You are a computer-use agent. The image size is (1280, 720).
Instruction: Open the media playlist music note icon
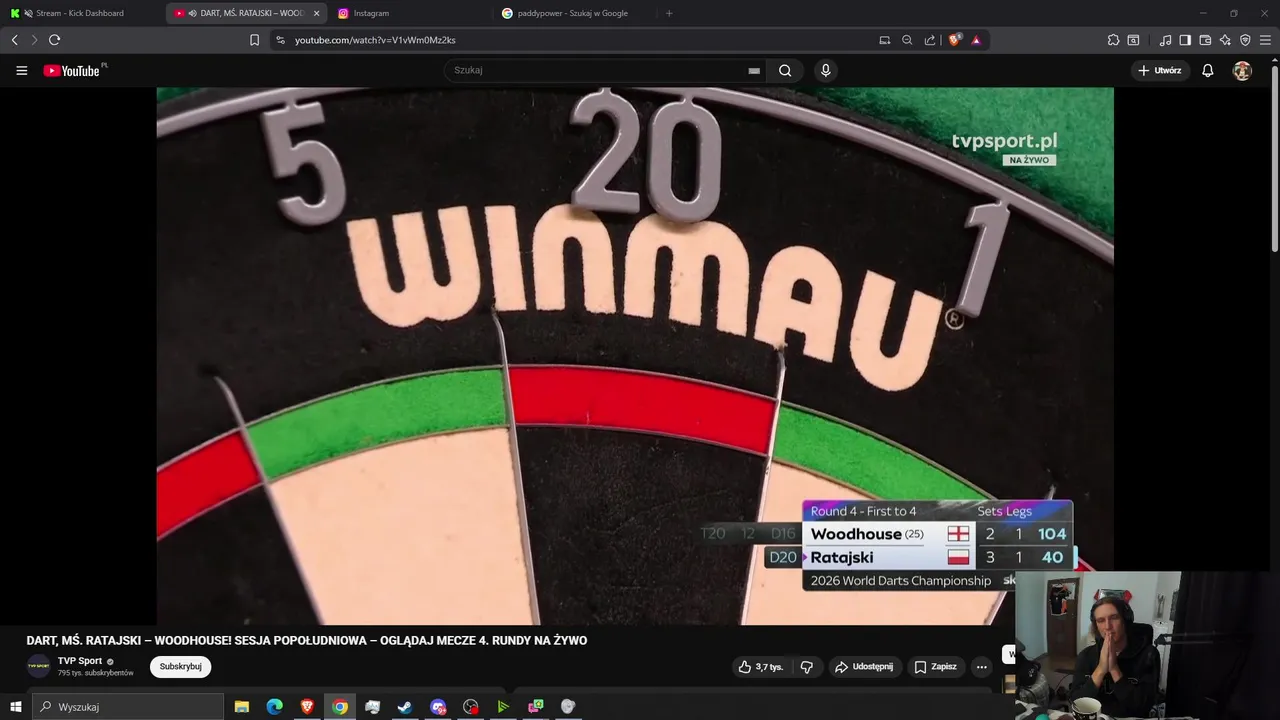pyautogui.click(x=1165, y=40)
